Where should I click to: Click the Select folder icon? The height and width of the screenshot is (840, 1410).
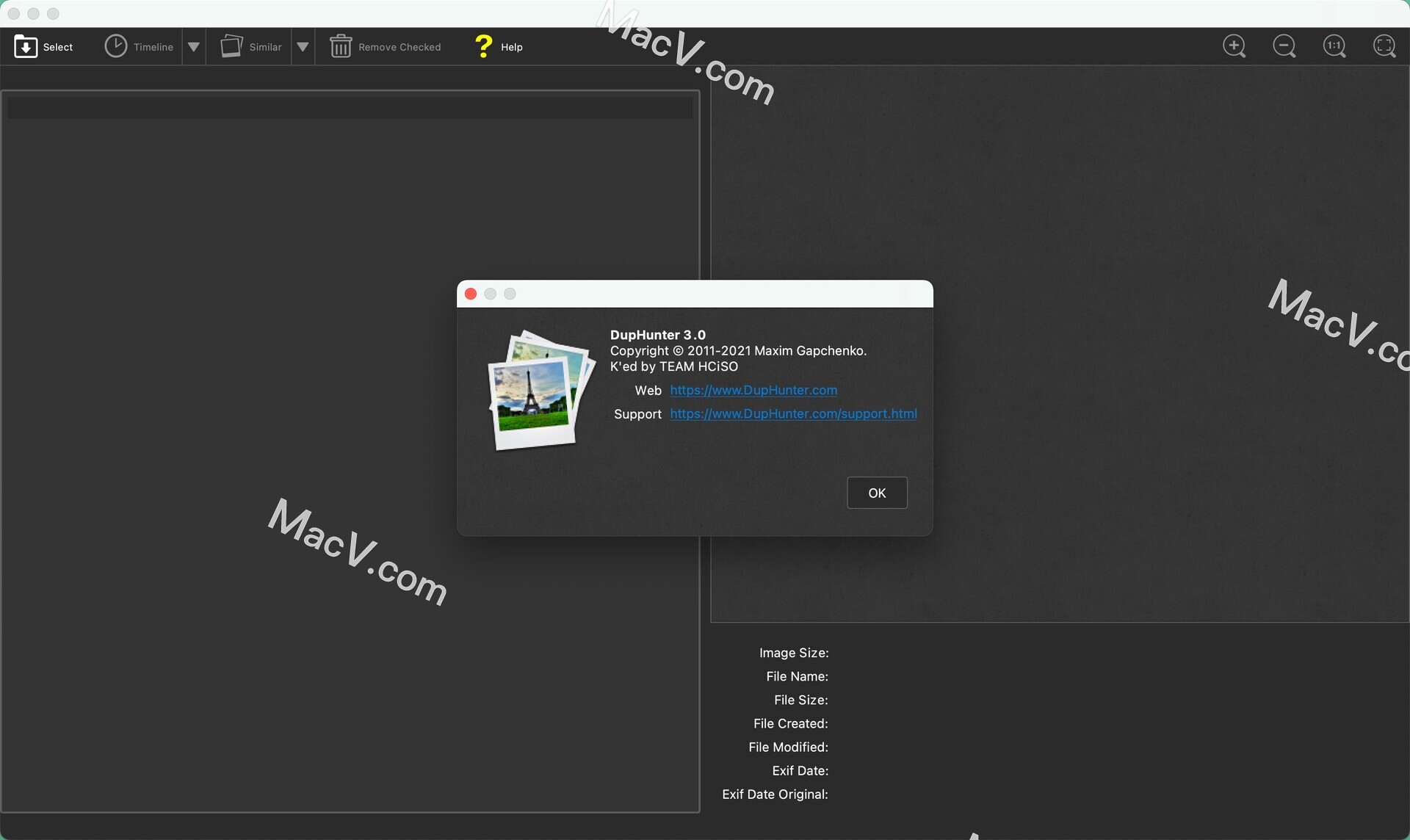click(x=26, y=46)
